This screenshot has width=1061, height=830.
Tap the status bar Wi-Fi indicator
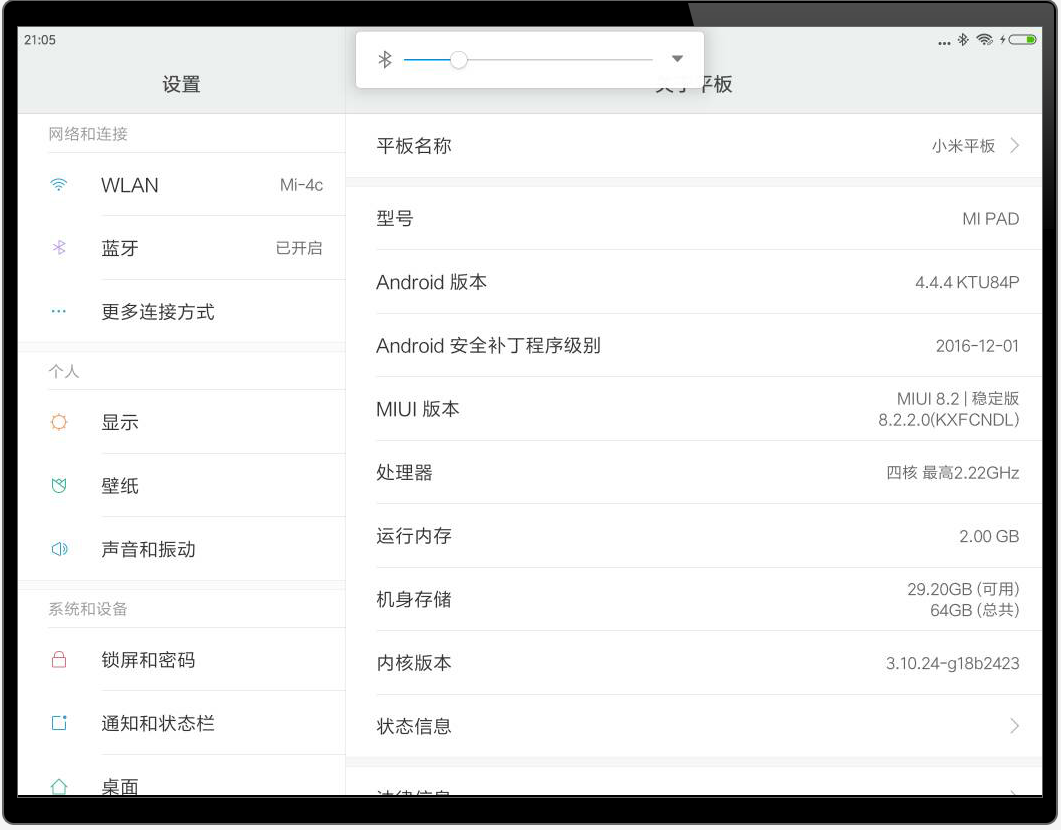[985, 40]
